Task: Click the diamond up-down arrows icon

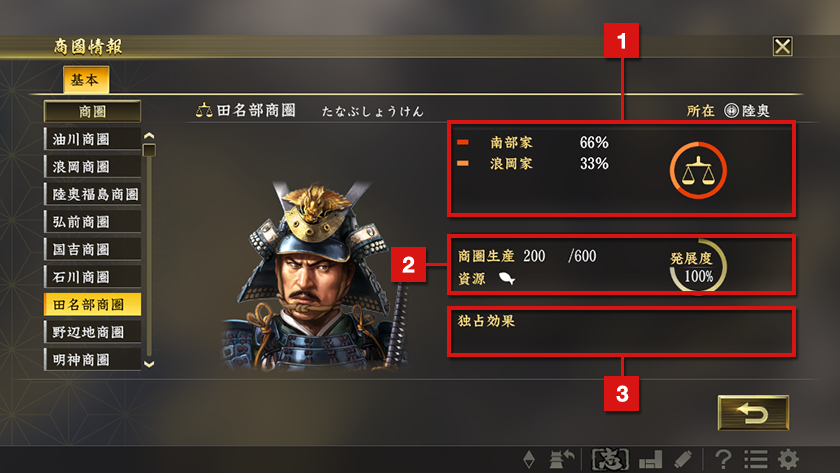Action: click(x=529, y=459)
